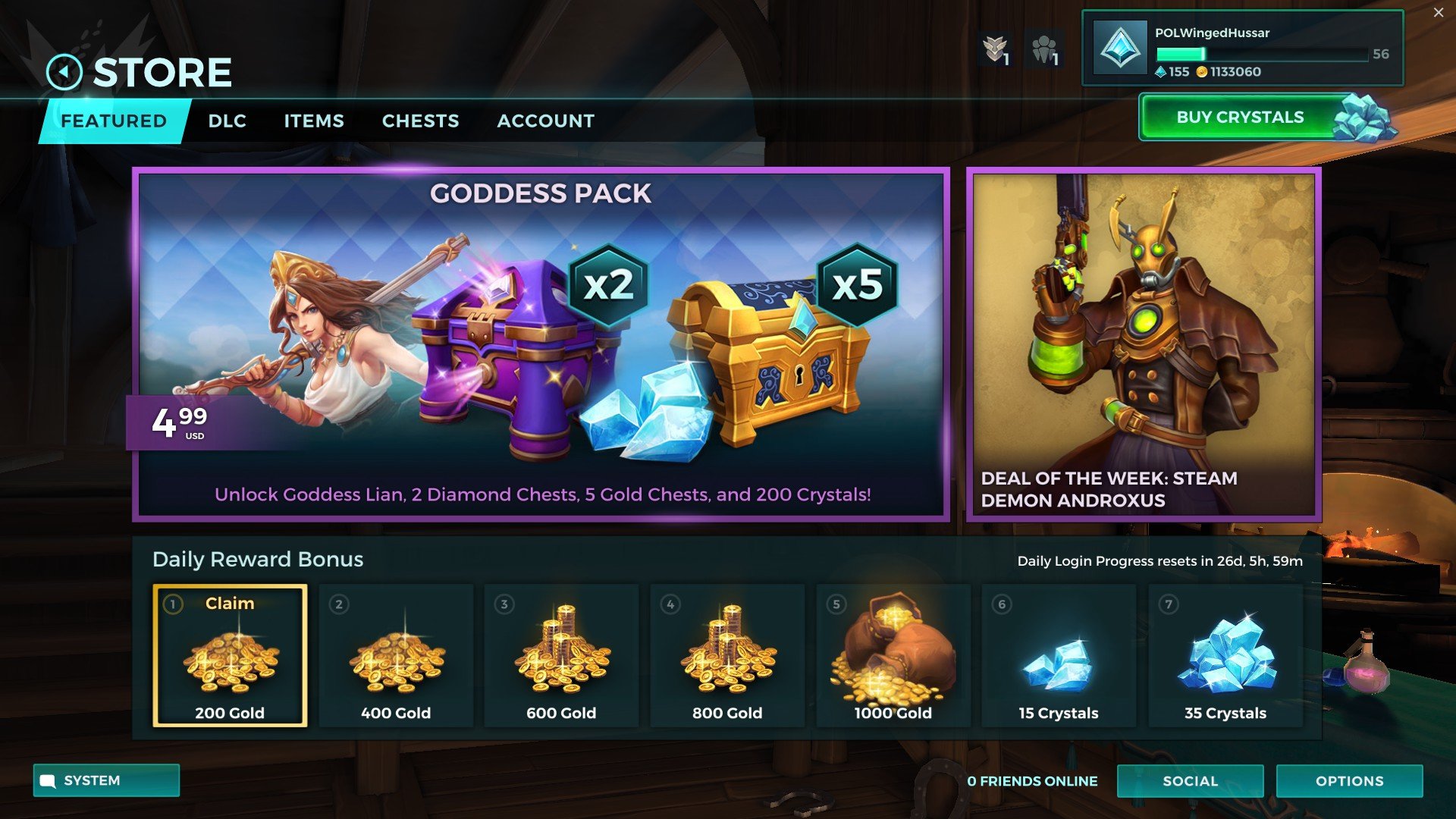Open the ranked shield icon
This screenshot has width=1456, height=819.
995,50
